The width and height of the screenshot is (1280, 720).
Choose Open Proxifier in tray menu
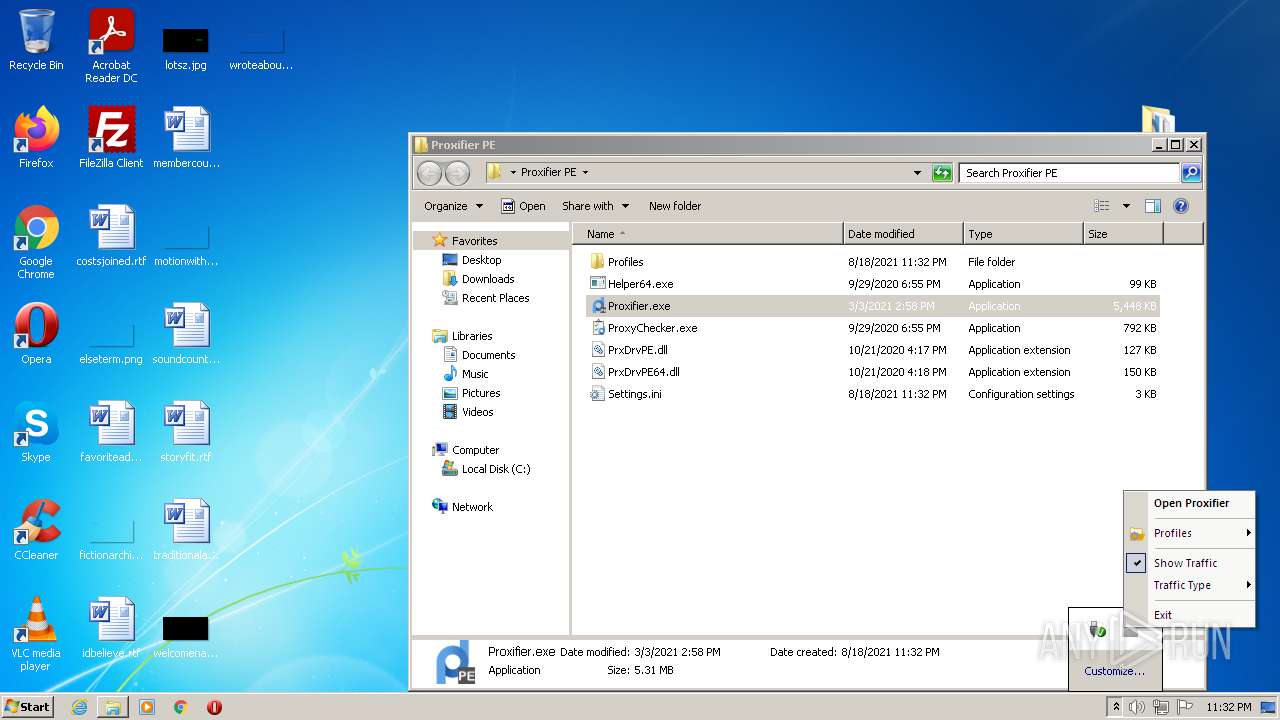1190,503
